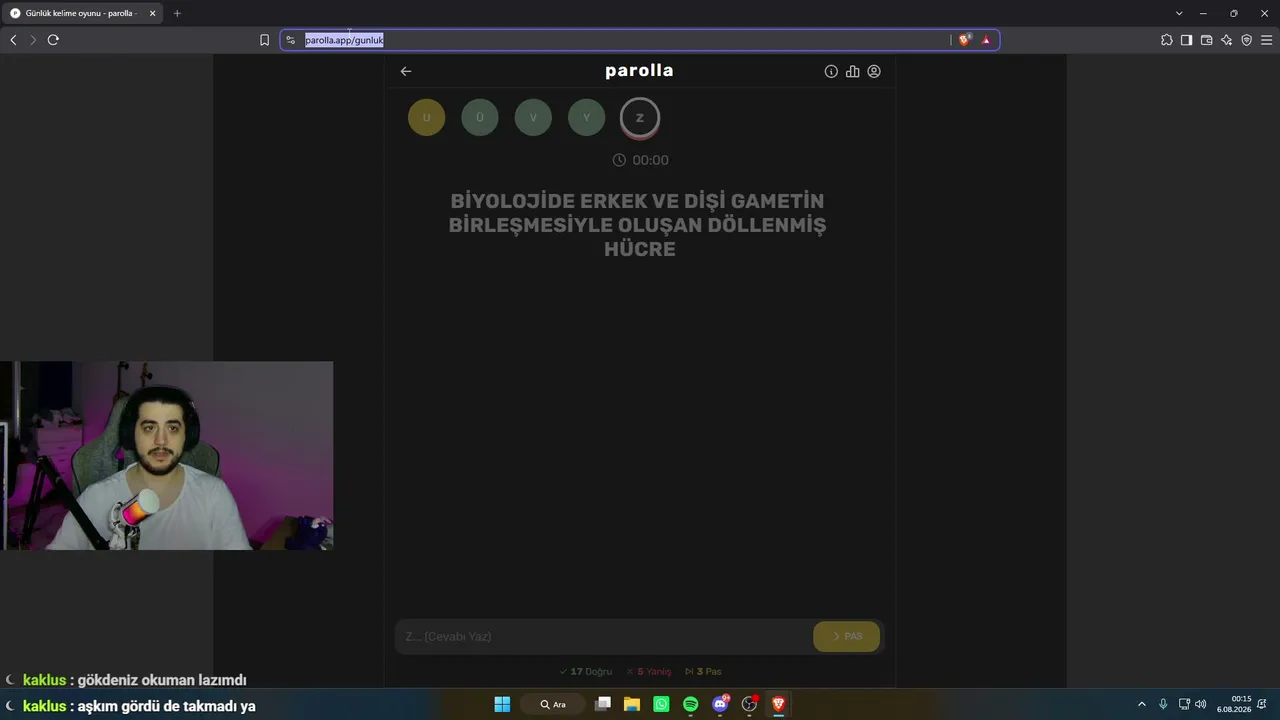Open Discord from the taskbar
Viewport: 1280px width, 720px height.
coord(720,704)
